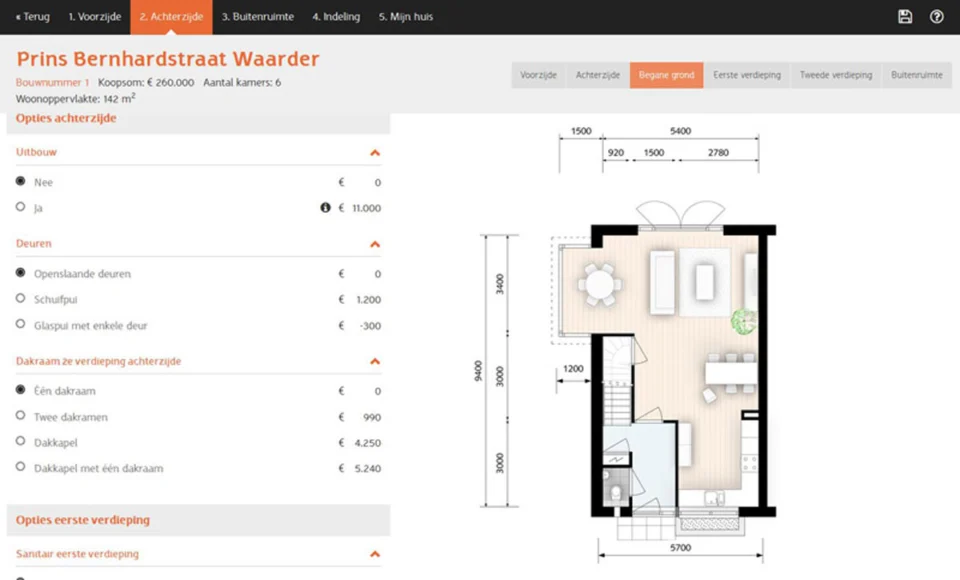The height and width of the screenshot is (580, 960).
Task: Click the 1.200 Schuifpui price
Action: [368, 299]
